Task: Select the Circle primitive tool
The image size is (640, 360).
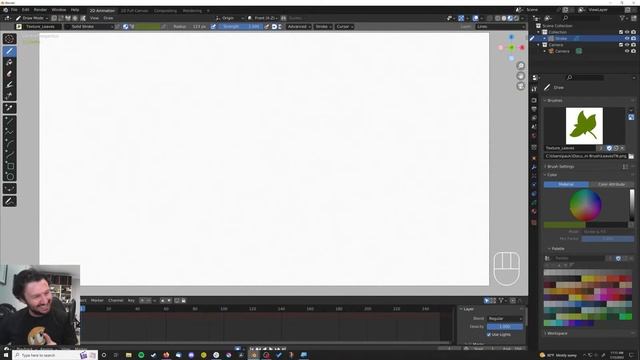Action: [x=9, y=176]
